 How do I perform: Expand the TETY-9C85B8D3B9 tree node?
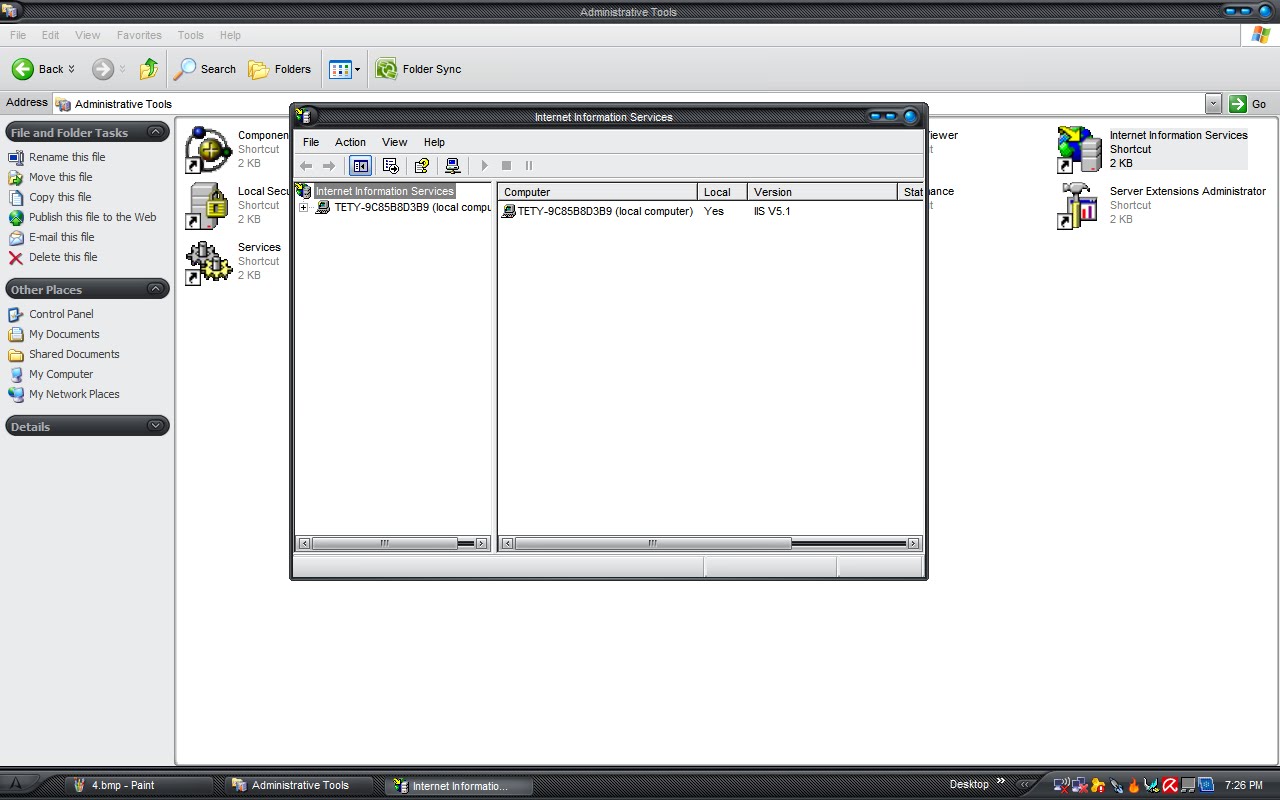304,208
